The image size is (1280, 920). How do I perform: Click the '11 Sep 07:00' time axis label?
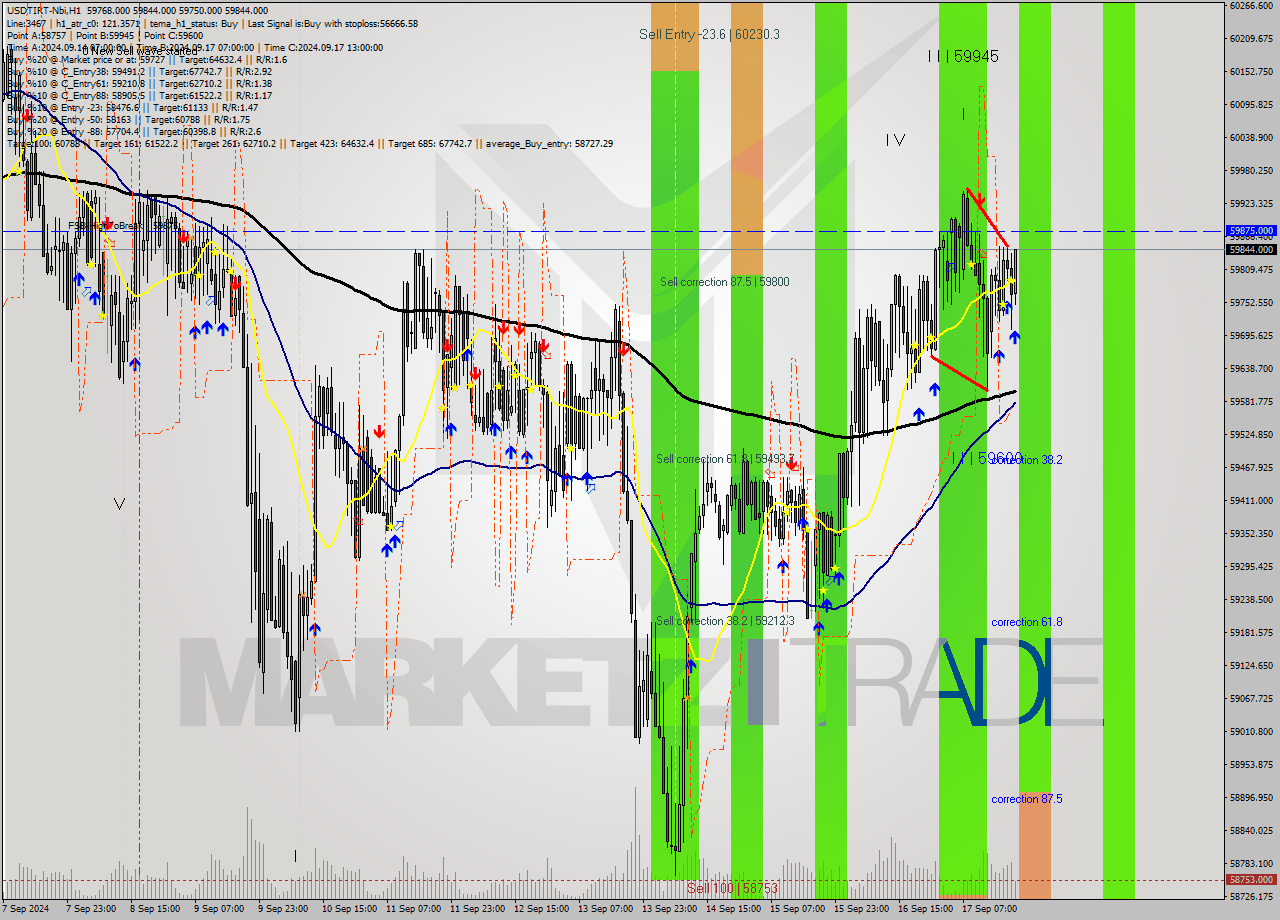click(x=413, y=909)
